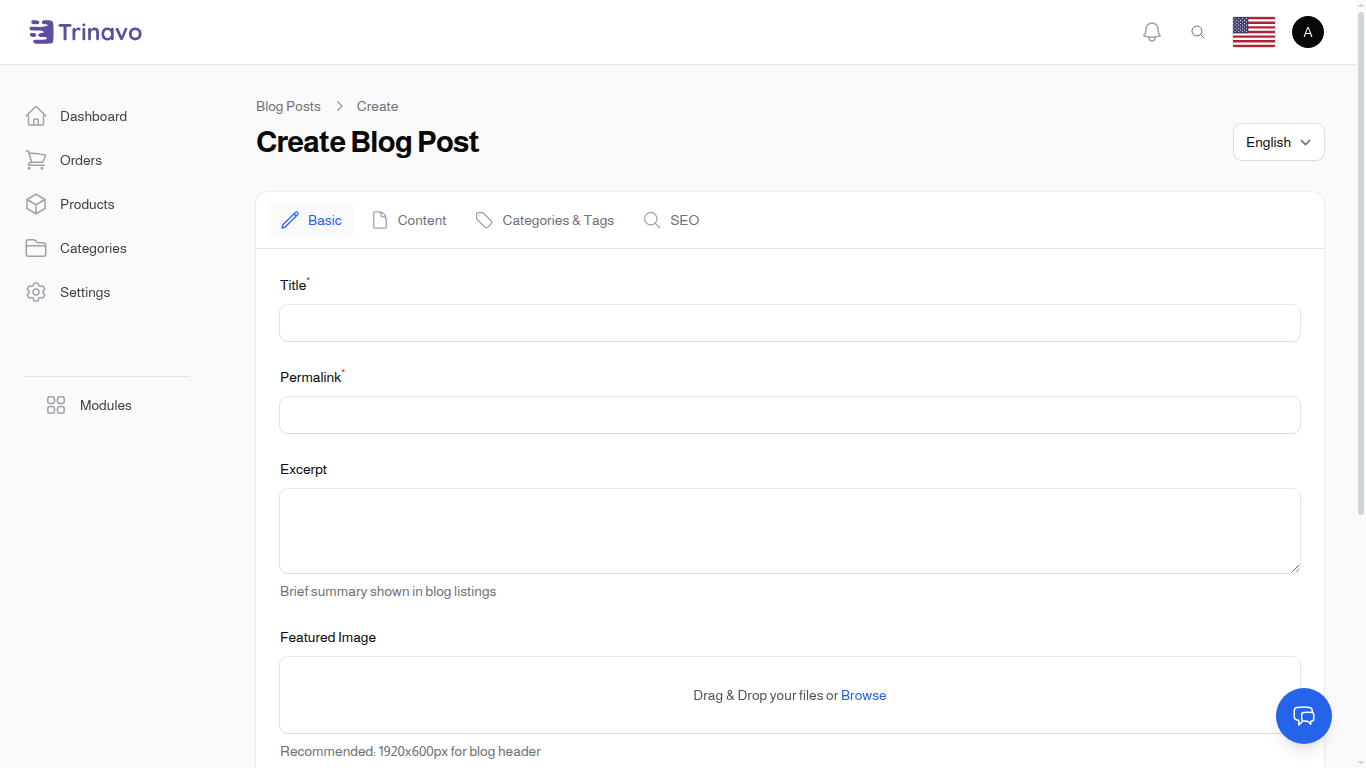Open the Categories folder icon
Image resolution: width=1366 pixels, height=768 pixels.
point(36,248)
